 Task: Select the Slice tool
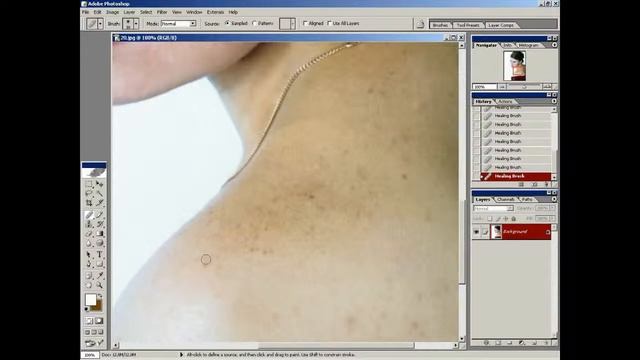pyautogui.click(x=99, y=203)
